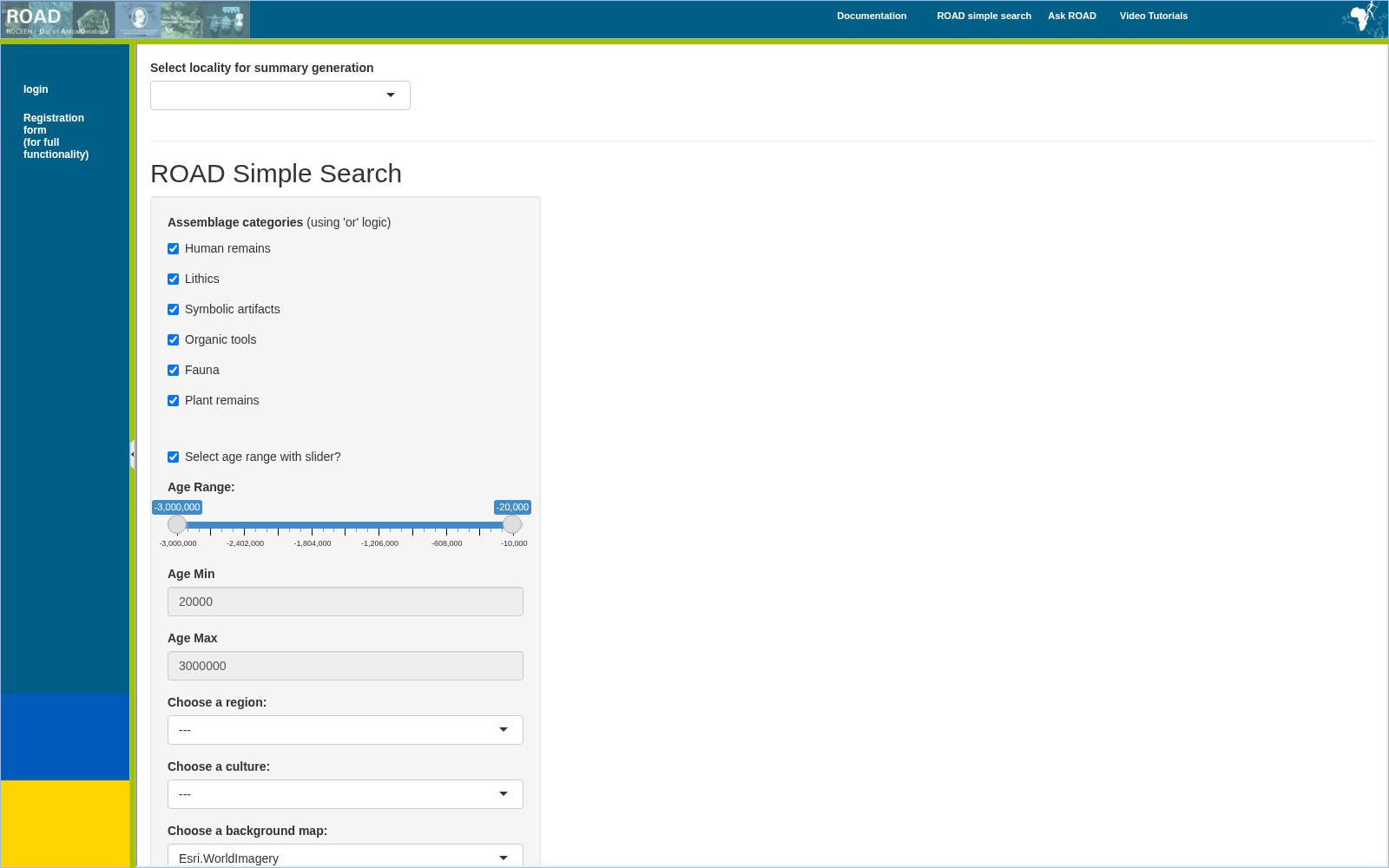The image size is (1389, 868).
Task: Click the Age Max field showing 3000000
Action: click(x=346, y=666)
